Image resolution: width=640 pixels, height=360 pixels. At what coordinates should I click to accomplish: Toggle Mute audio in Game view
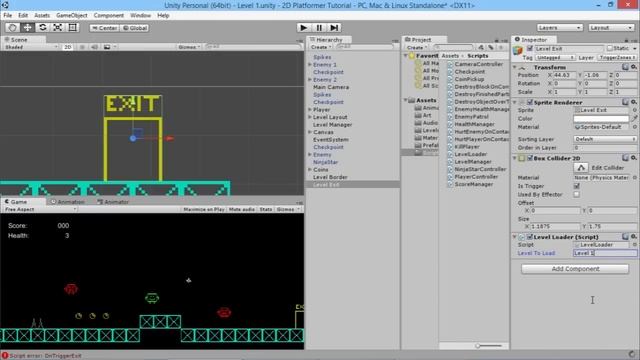tap(242, 209)
